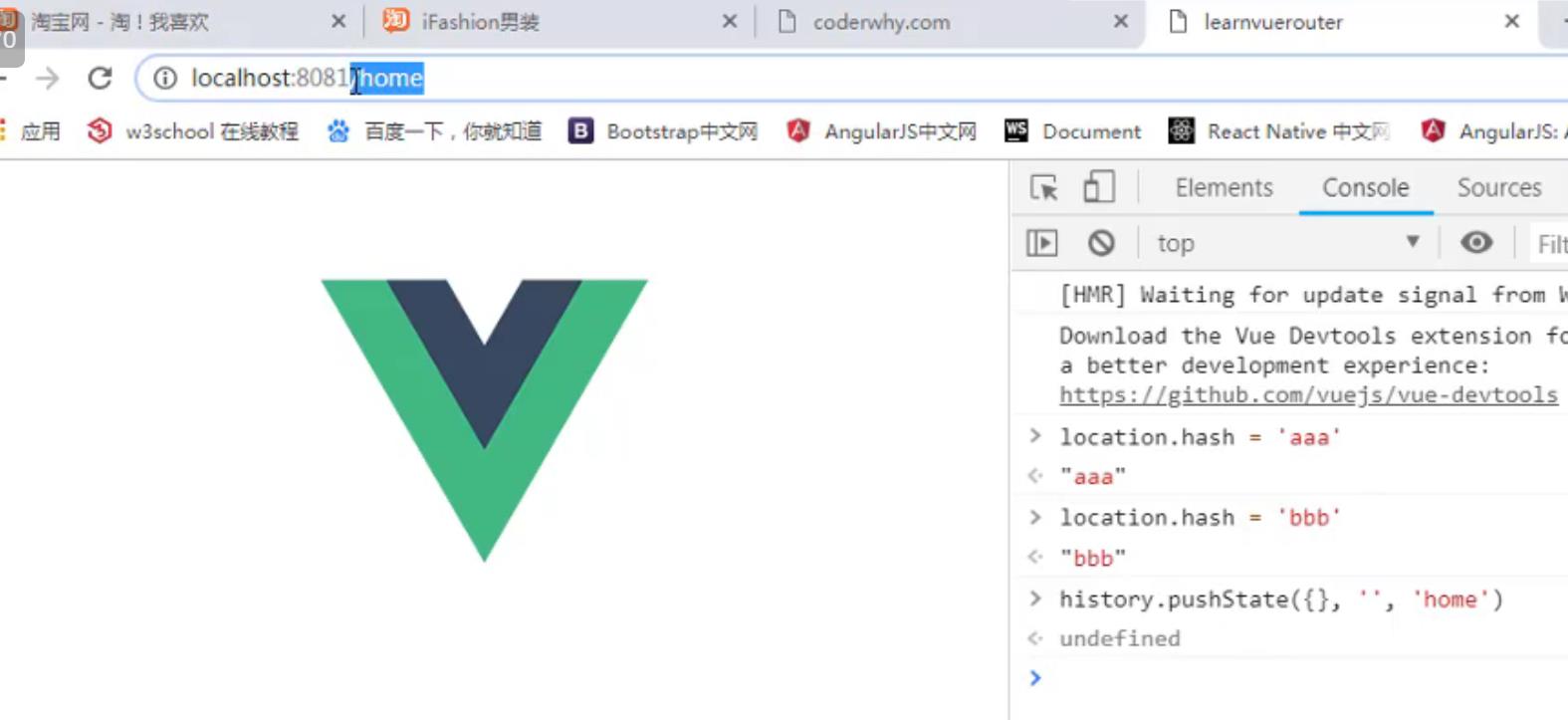The image size is (1568, 720).
Task: Toggle the device toolbar icon in DevTools
Action: (x=1099, y=187)
